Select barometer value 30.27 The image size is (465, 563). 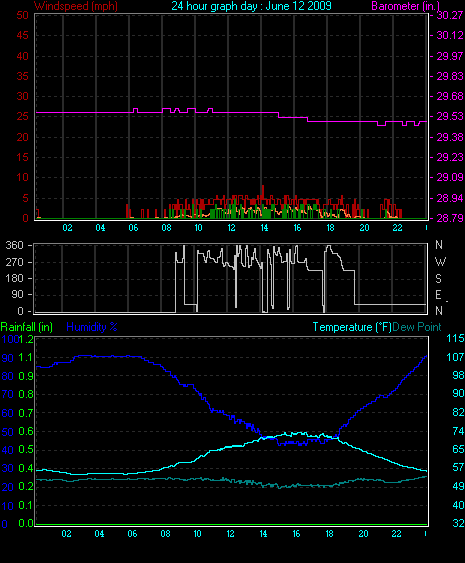[x=450, y=15]
